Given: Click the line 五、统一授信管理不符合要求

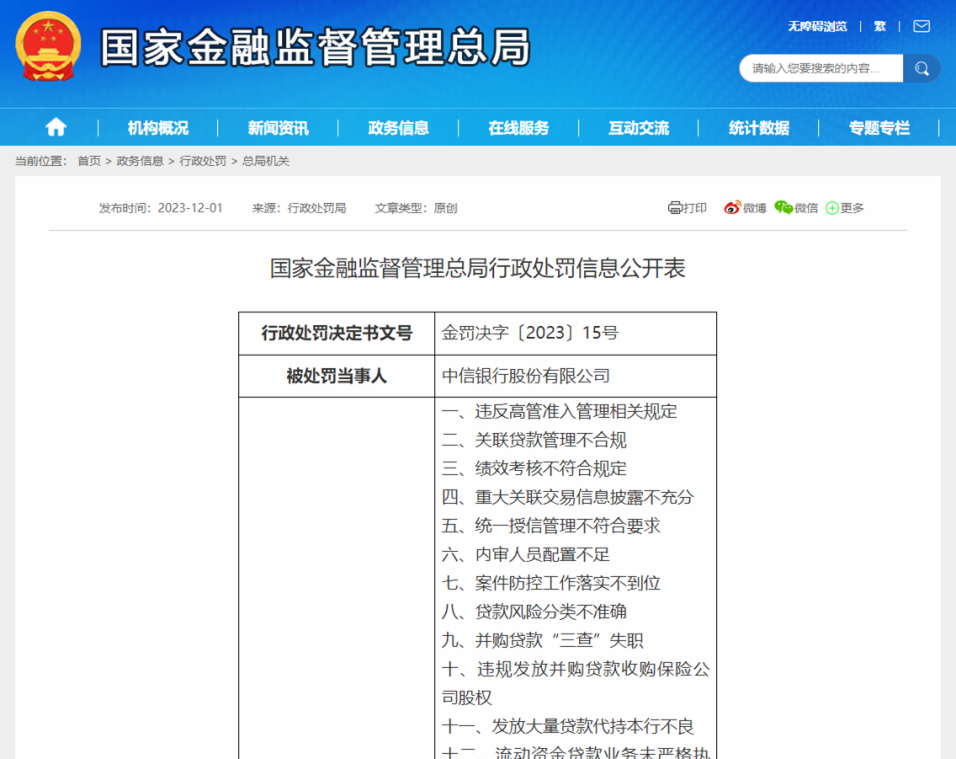Looking at the screenshot, I should point(551,526).
